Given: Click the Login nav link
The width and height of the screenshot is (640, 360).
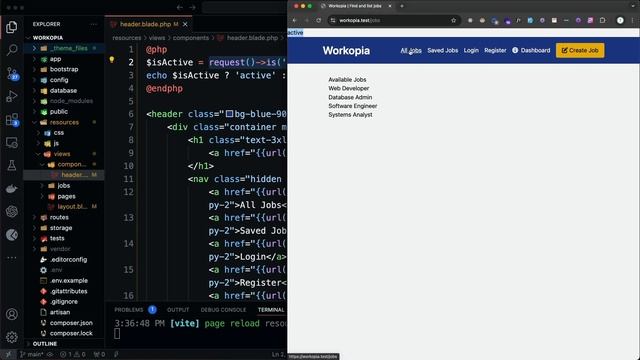Looking at the screenshot, I should point(471,50).
